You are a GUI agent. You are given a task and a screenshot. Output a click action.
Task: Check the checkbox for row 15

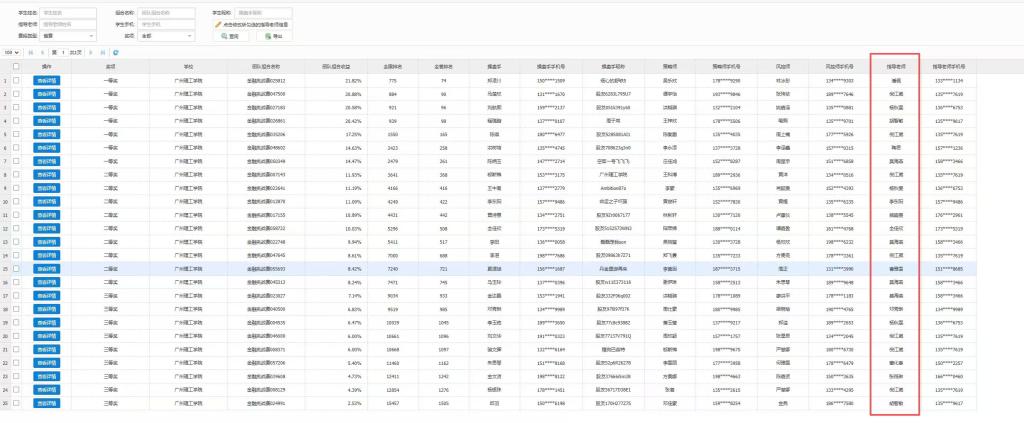click(x=16, y=270)
